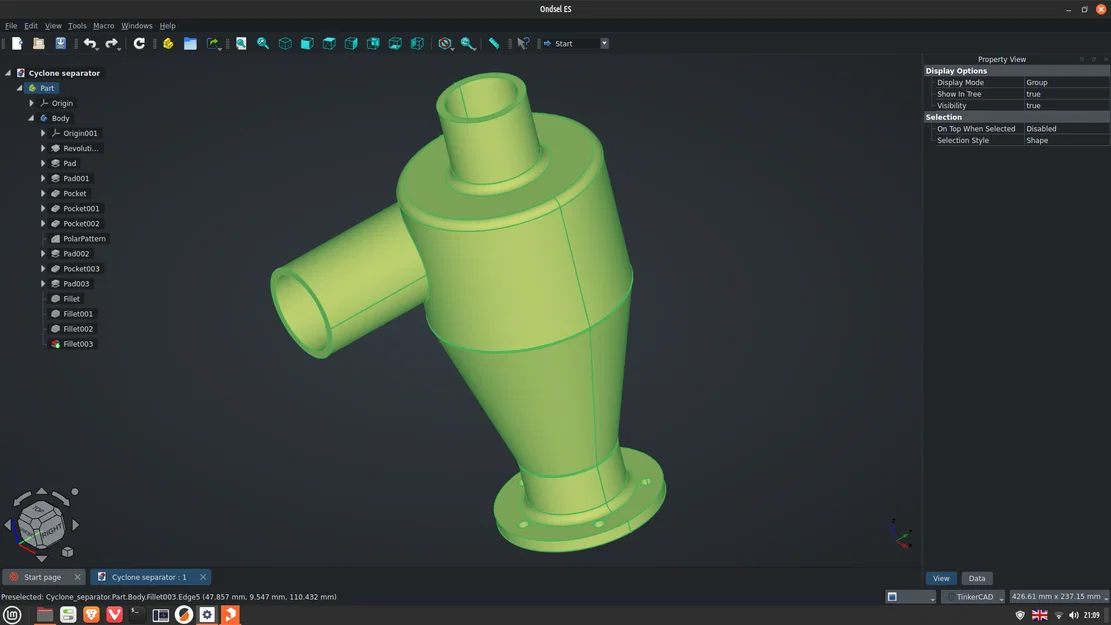The height and width of the screenshot is (625, 1111).
Task: Click the top face of the navigation cube
Action: [36, 509]
